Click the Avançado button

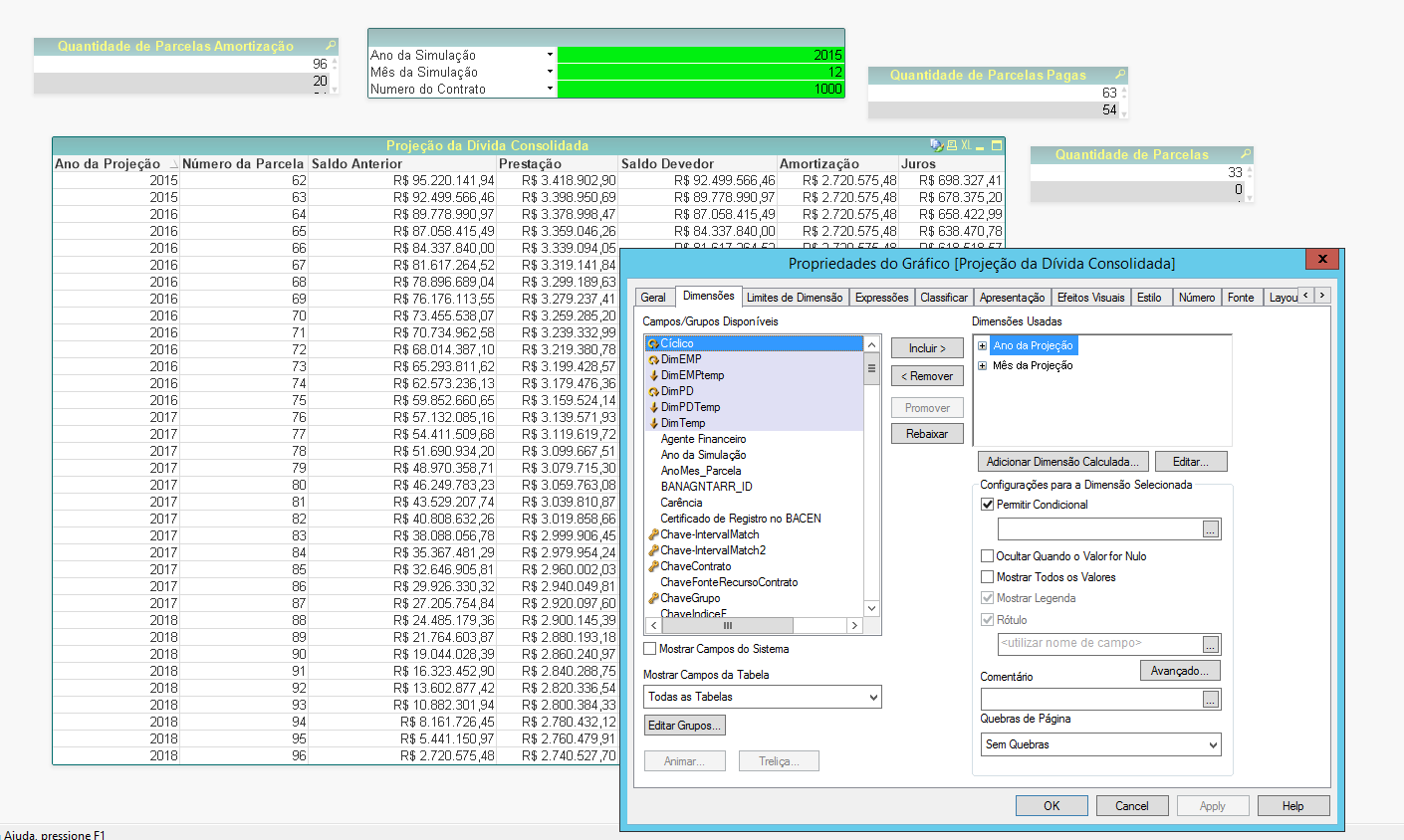pyautogui.click(x=1180, y=671)
